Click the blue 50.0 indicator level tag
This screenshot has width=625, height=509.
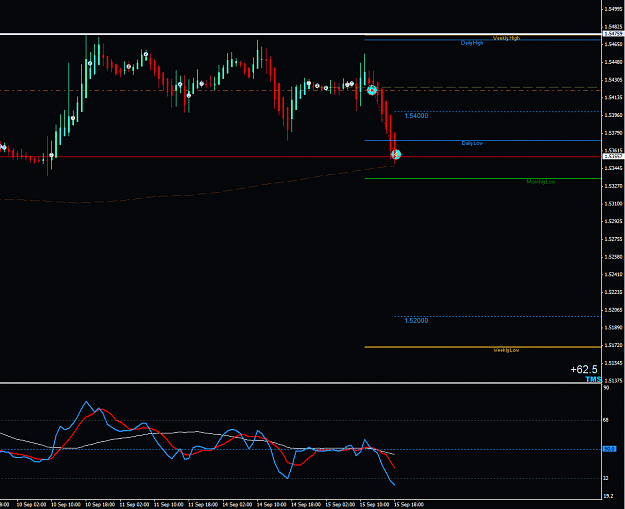point(609,449)
